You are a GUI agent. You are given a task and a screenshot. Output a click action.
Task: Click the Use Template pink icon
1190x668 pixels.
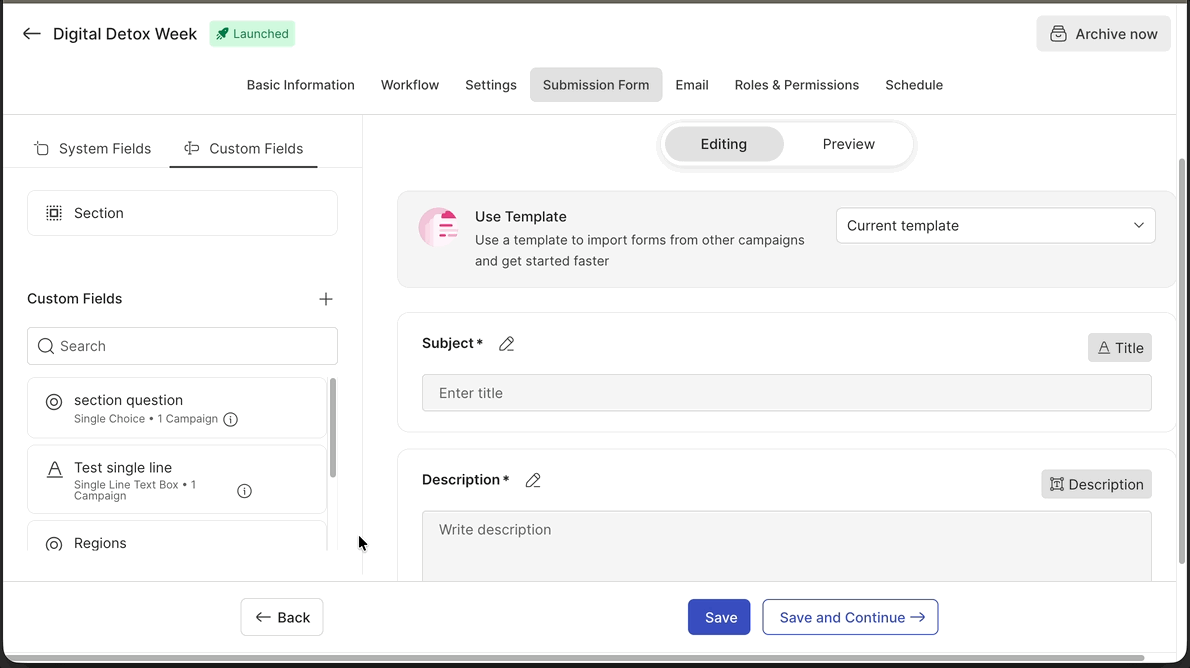click(x=439, y=228)
